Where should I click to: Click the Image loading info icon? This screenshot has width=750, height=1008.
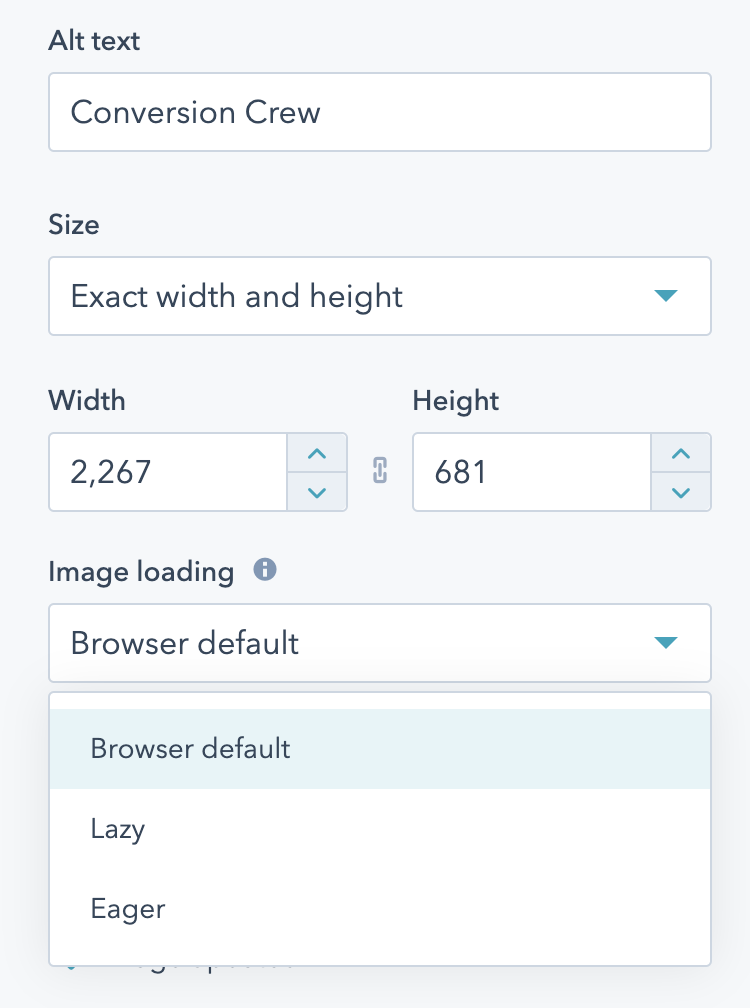[265, 570]
